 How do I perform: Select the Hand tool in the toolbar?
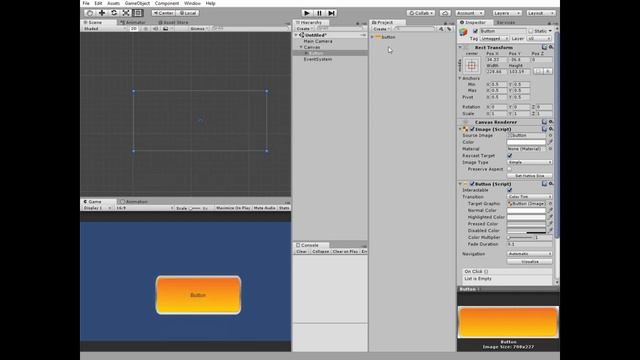click(90, 13)
